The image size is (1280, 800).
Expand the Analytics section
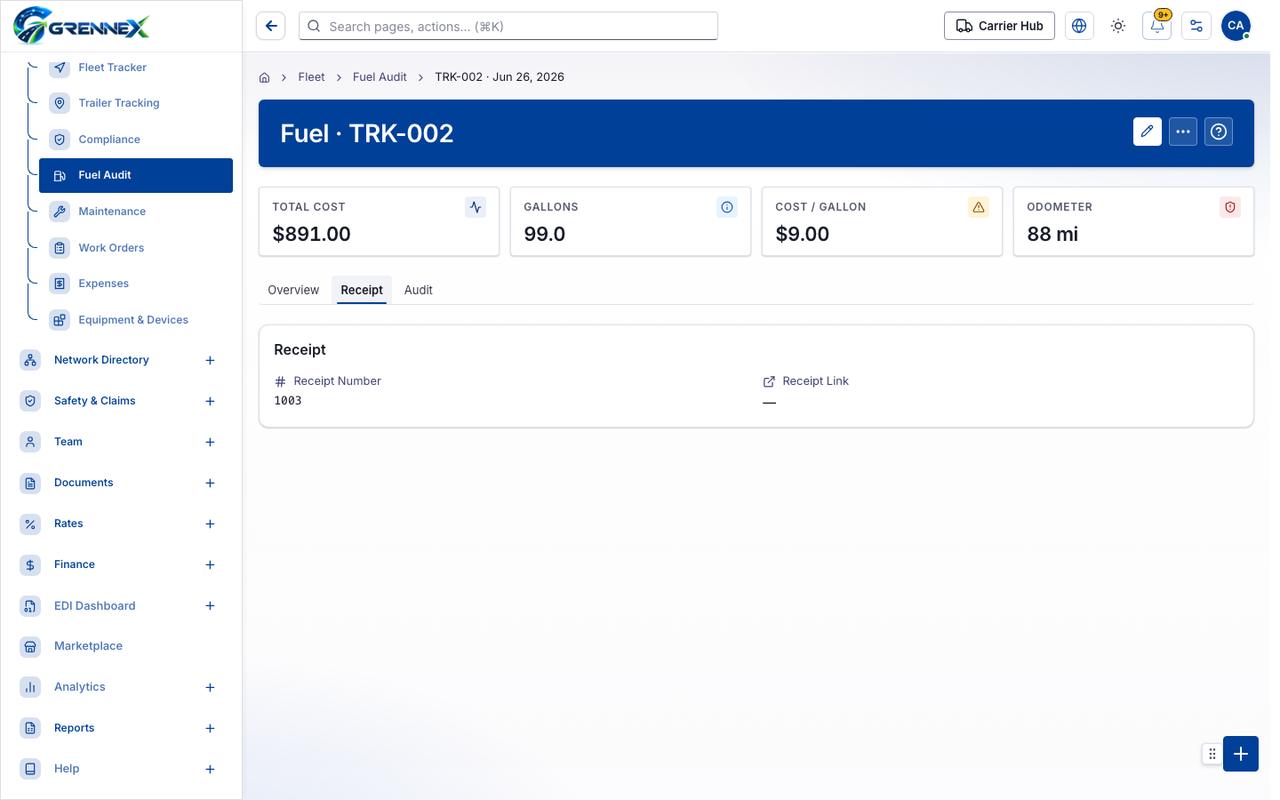(x=210, y=687)
